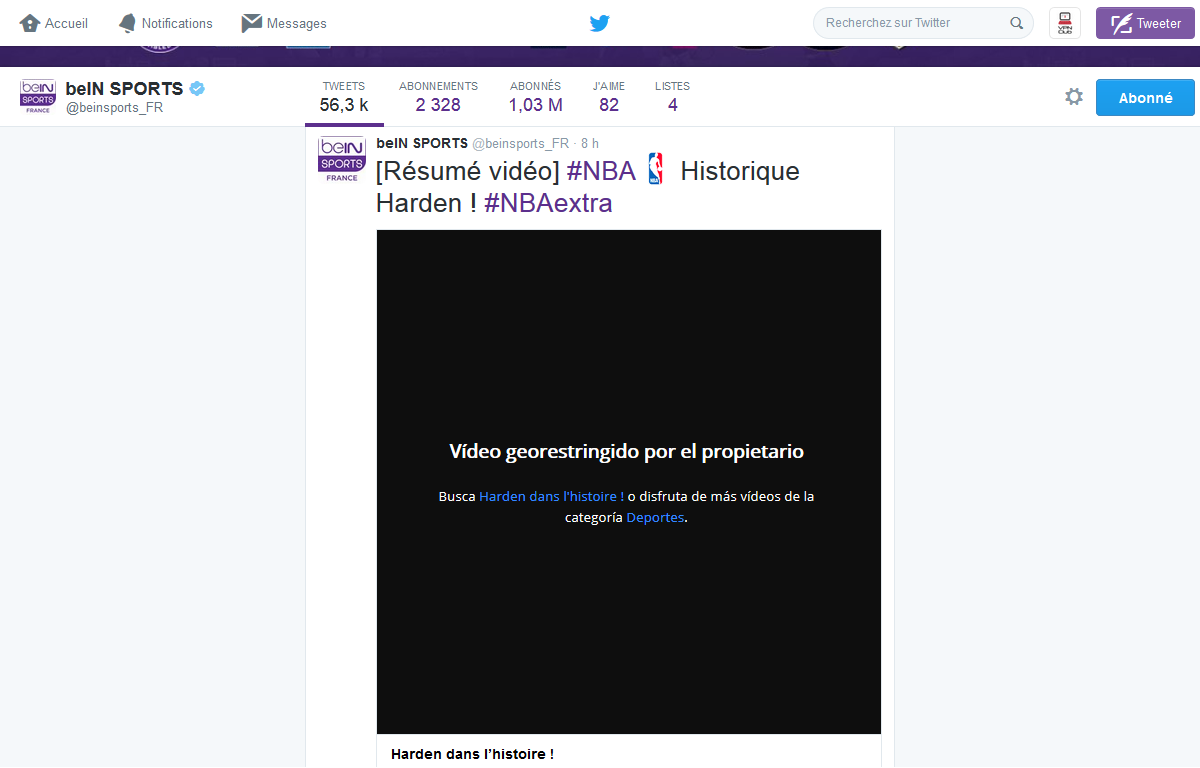Click the Tweeter compose button
This screenshot has width=1200, height=768.
coord(1146,23)
